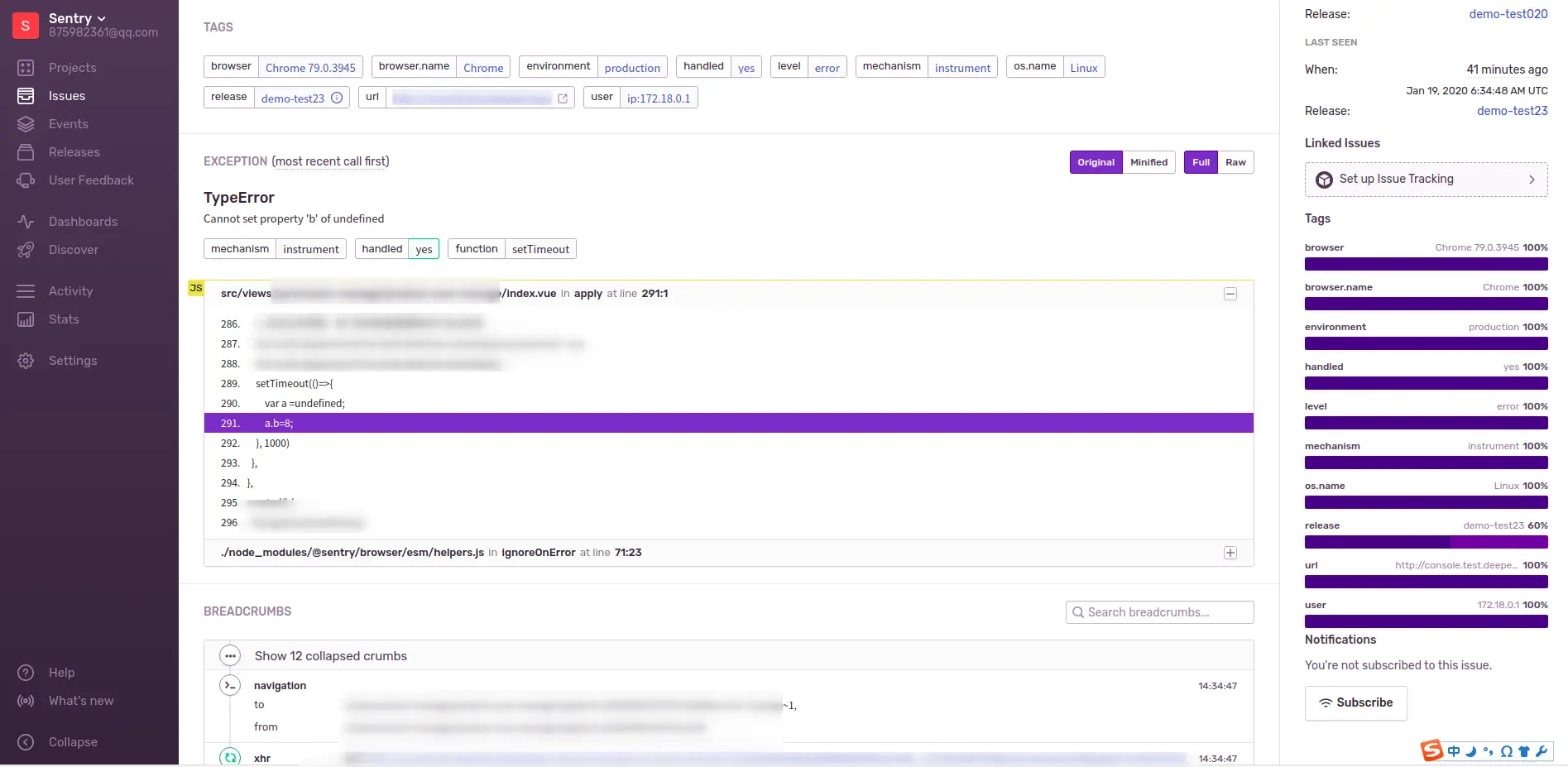Expand the helpers.js ignoreOnError frame
Image resolution: width=1568 pixels, height=767 pixels.
1230,553
